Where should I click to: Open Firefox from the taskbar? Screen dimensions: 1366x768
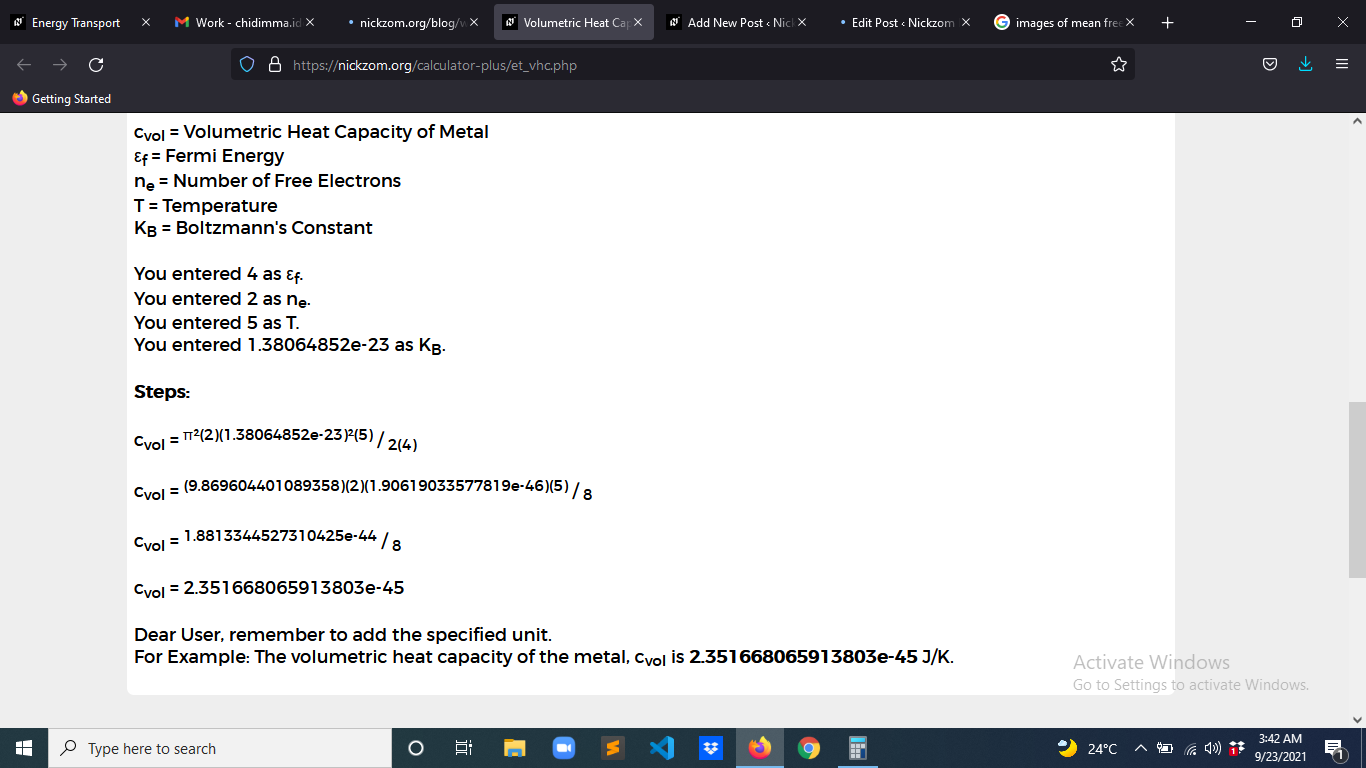pos(760,748)
